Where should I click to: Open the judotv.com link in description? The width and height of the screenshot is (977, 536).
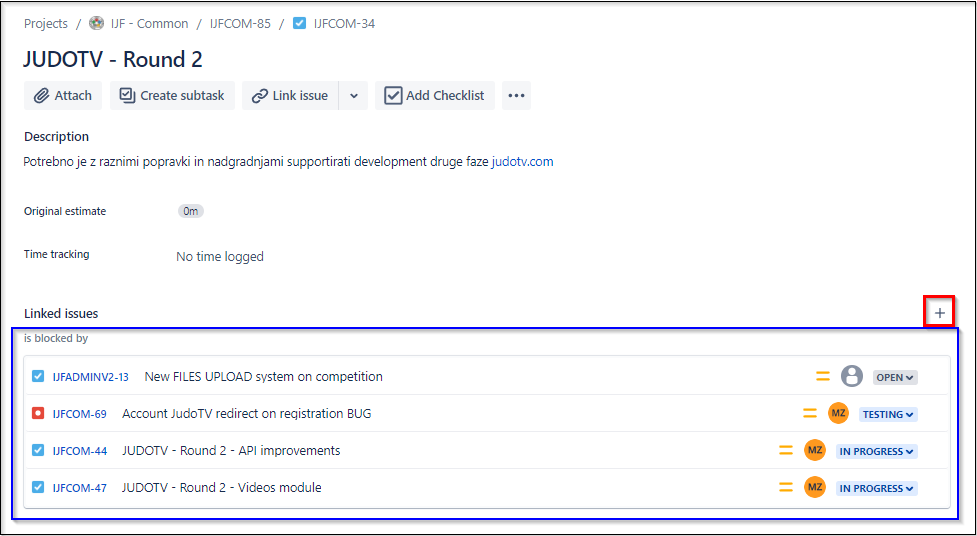pyautogui.click(x=522, y=162)
